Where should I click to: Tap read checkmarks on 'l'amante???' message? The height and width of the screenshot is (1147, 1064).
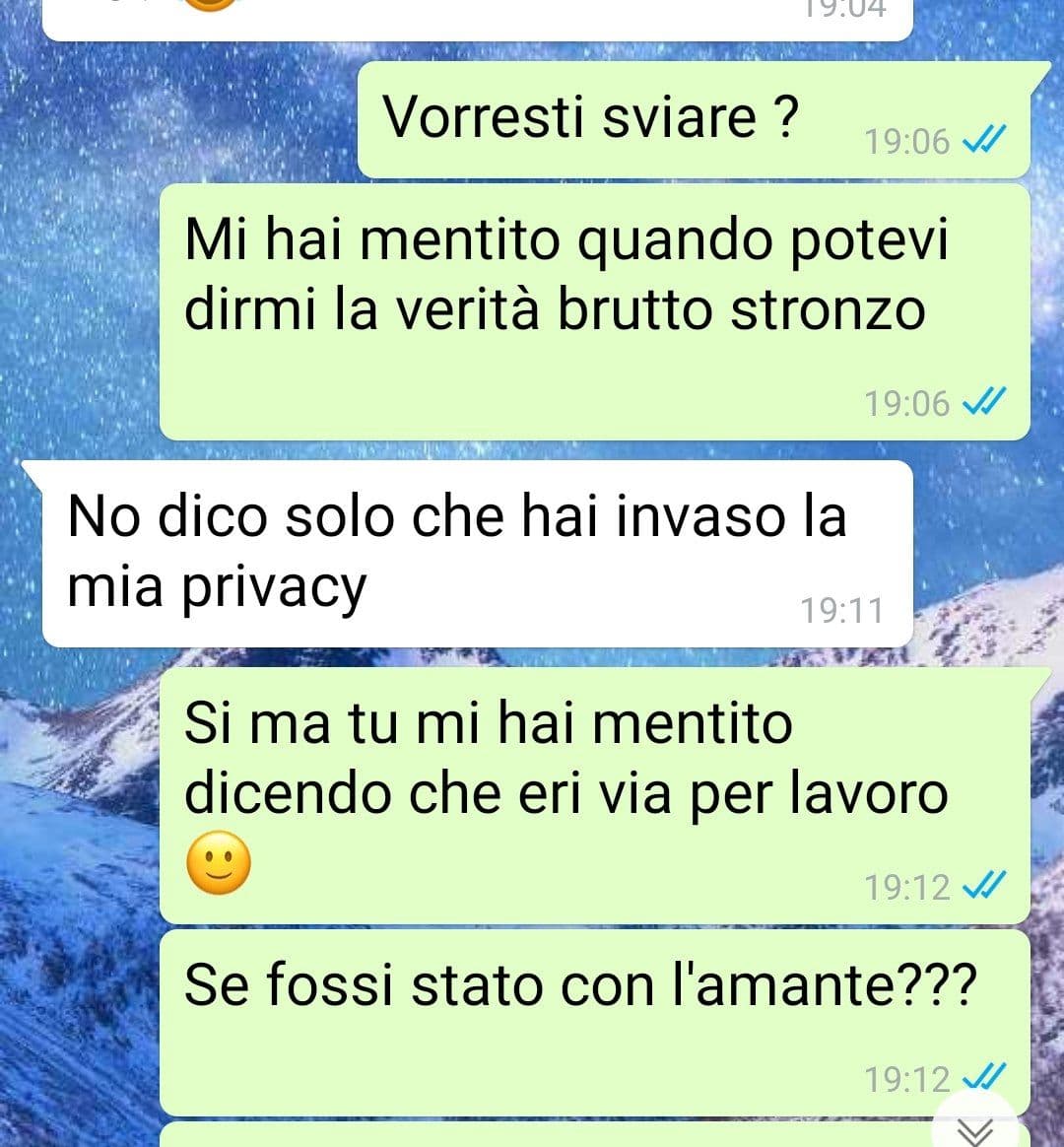(x=984, y=1077)
